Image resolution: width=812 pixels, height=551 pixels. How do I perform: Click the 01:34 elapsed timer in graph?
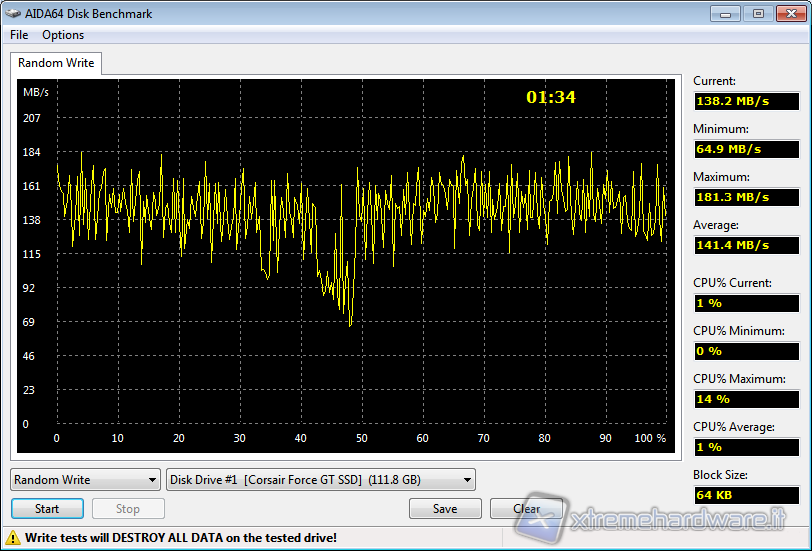click(551, 98)
